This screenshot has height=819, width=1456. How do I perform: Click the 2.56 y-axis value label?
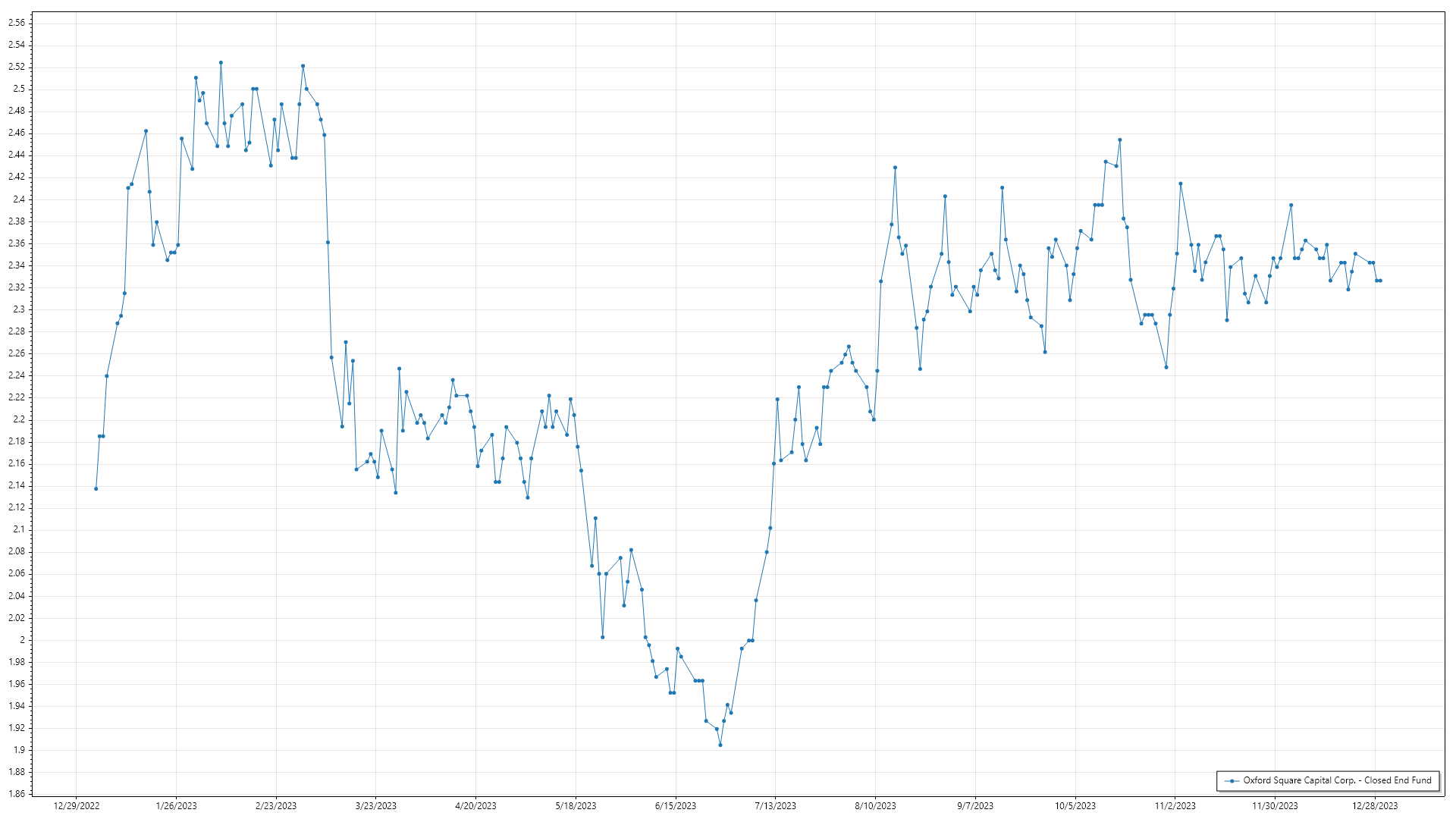click(x=16, y=23)
